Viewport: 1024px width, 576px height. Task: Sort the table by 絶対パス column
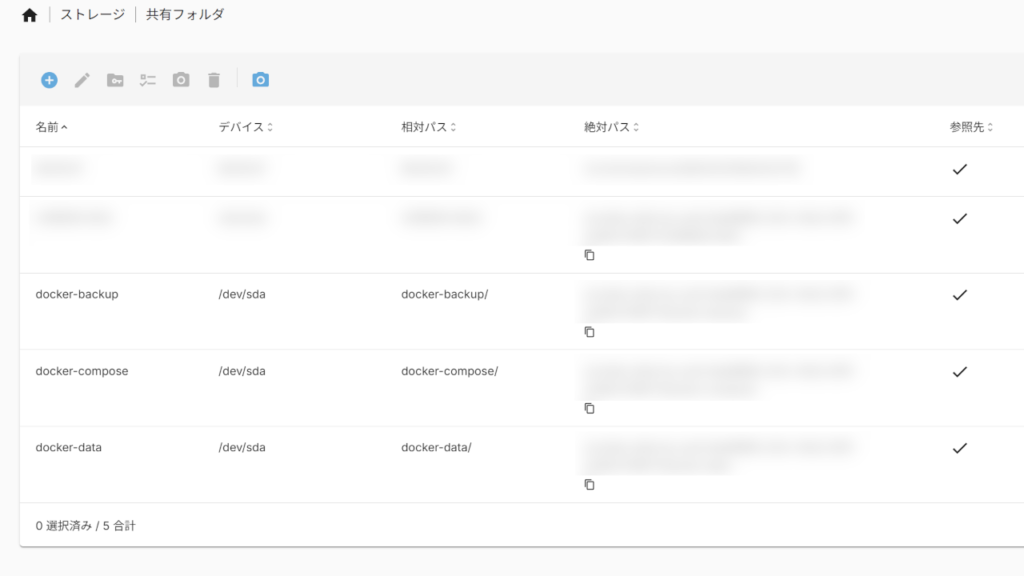click(x=611, y=128)
